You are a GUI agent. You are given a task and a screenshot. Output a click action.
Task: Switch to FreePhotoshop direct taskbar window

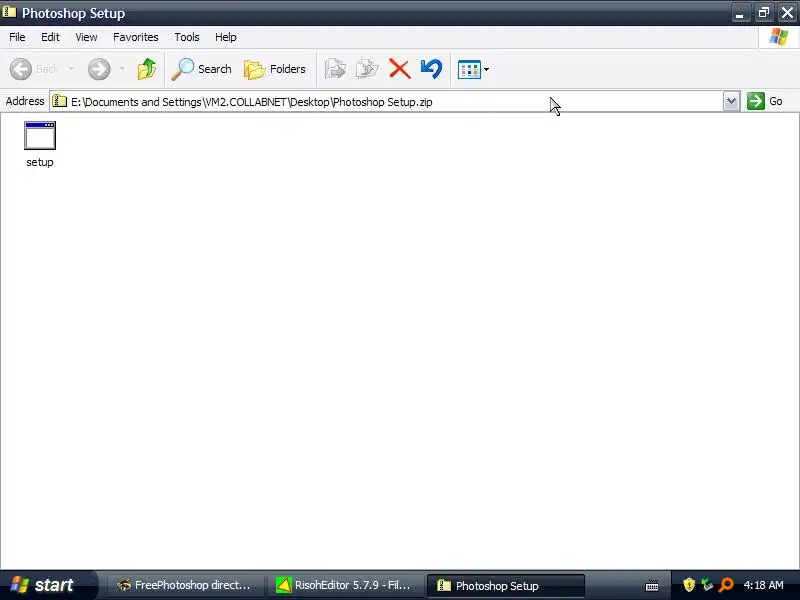185,585
